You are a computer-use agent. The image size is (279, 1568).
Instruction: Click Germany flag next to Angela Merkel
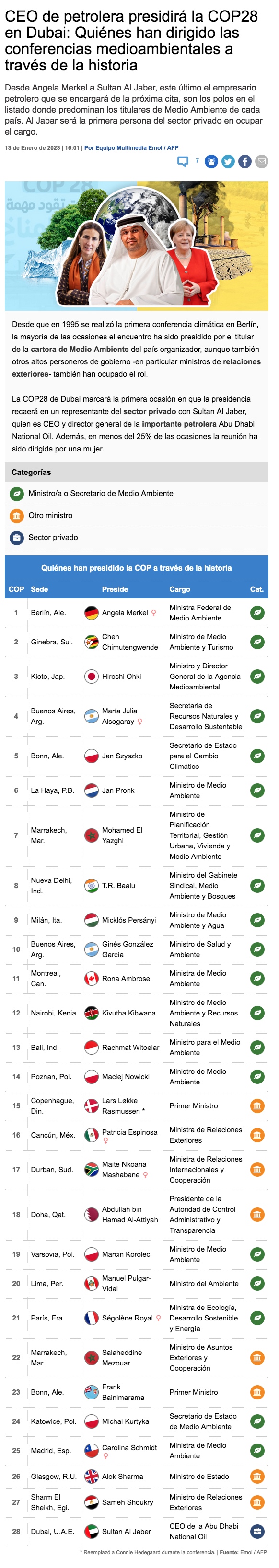(x=92, y=613)
